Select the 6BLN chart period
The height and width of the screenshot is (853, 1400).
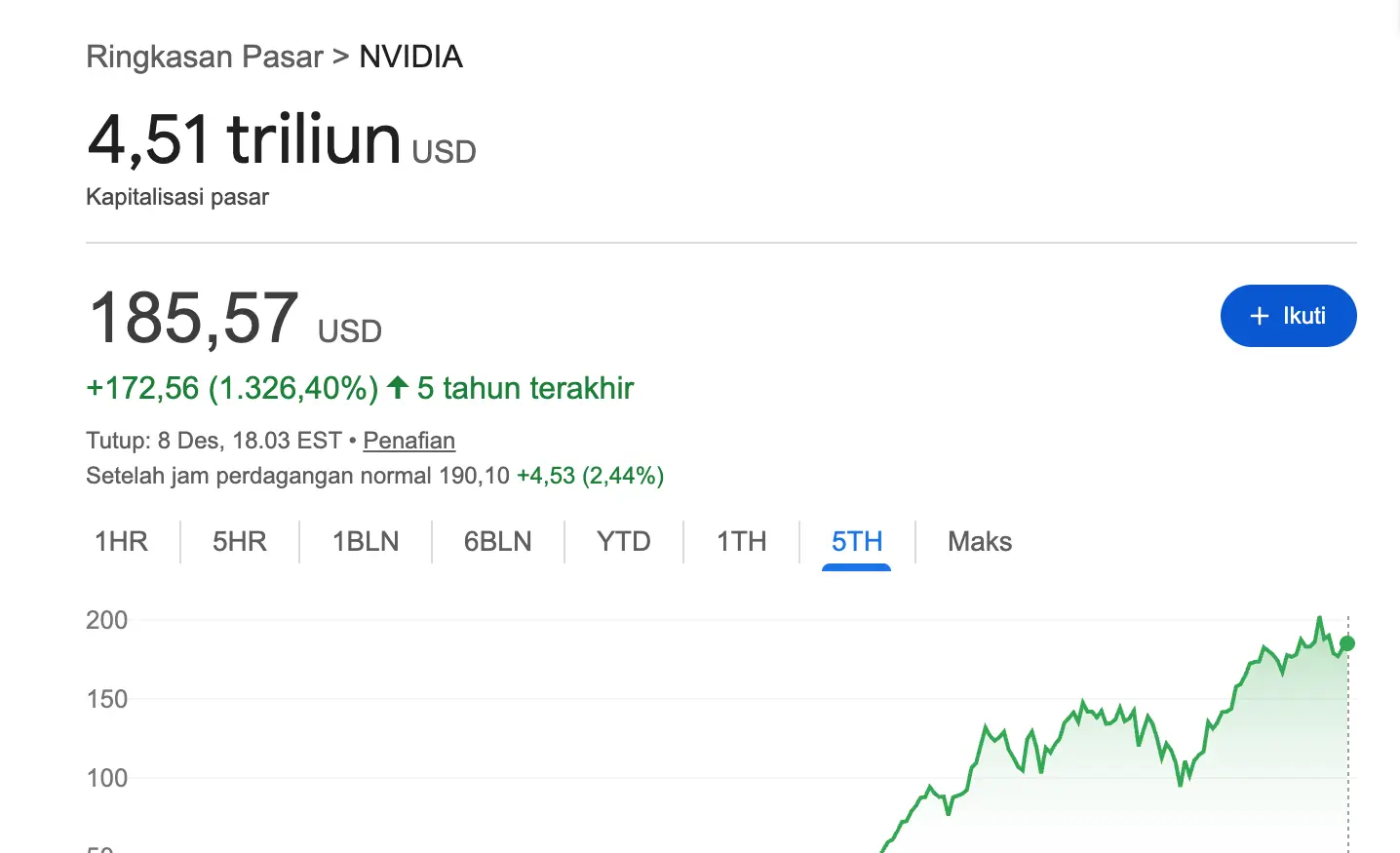(498, 541)
